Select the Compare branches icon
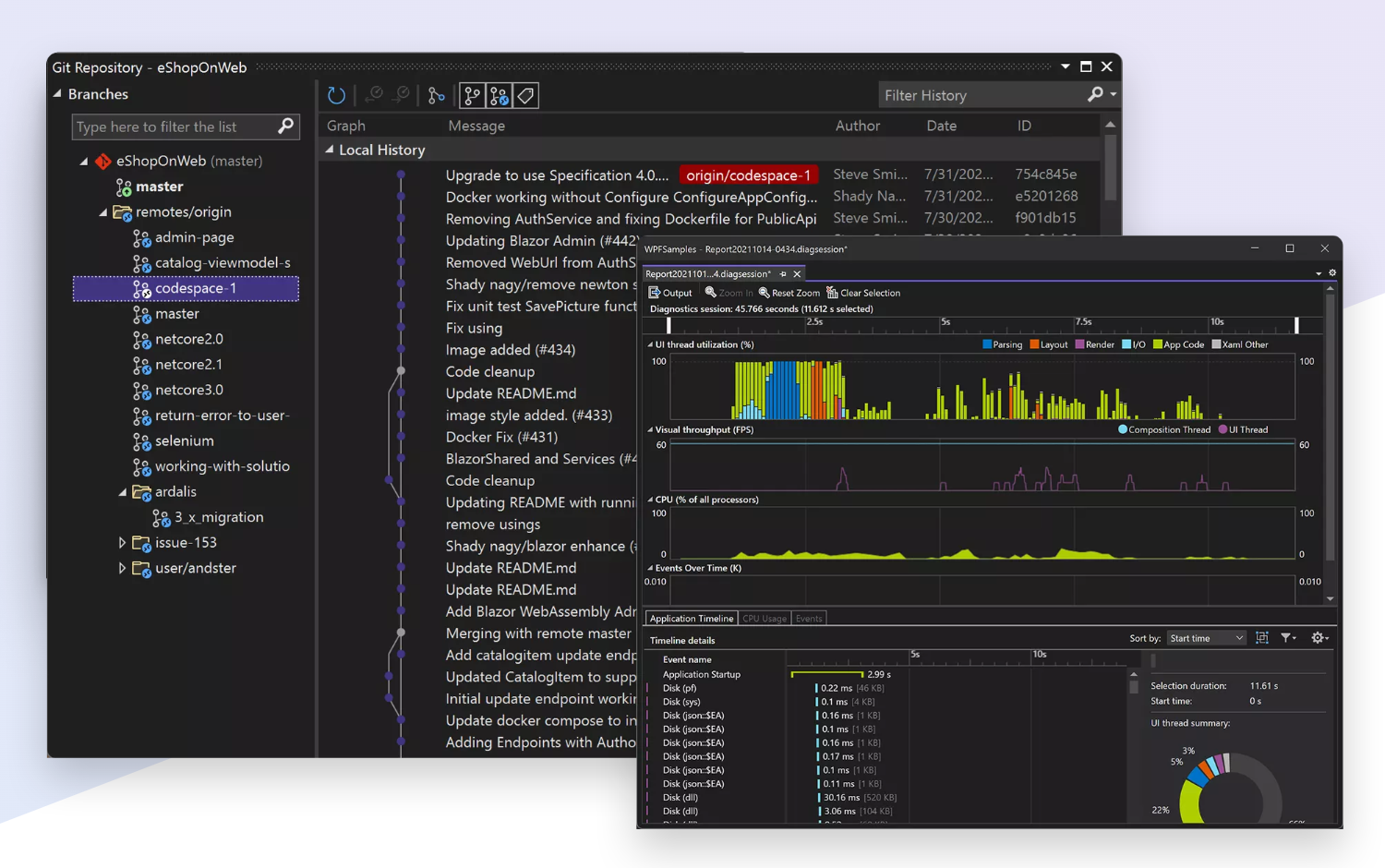The width and height of the screenshot is (1385, 868). (x=437, y=95)
